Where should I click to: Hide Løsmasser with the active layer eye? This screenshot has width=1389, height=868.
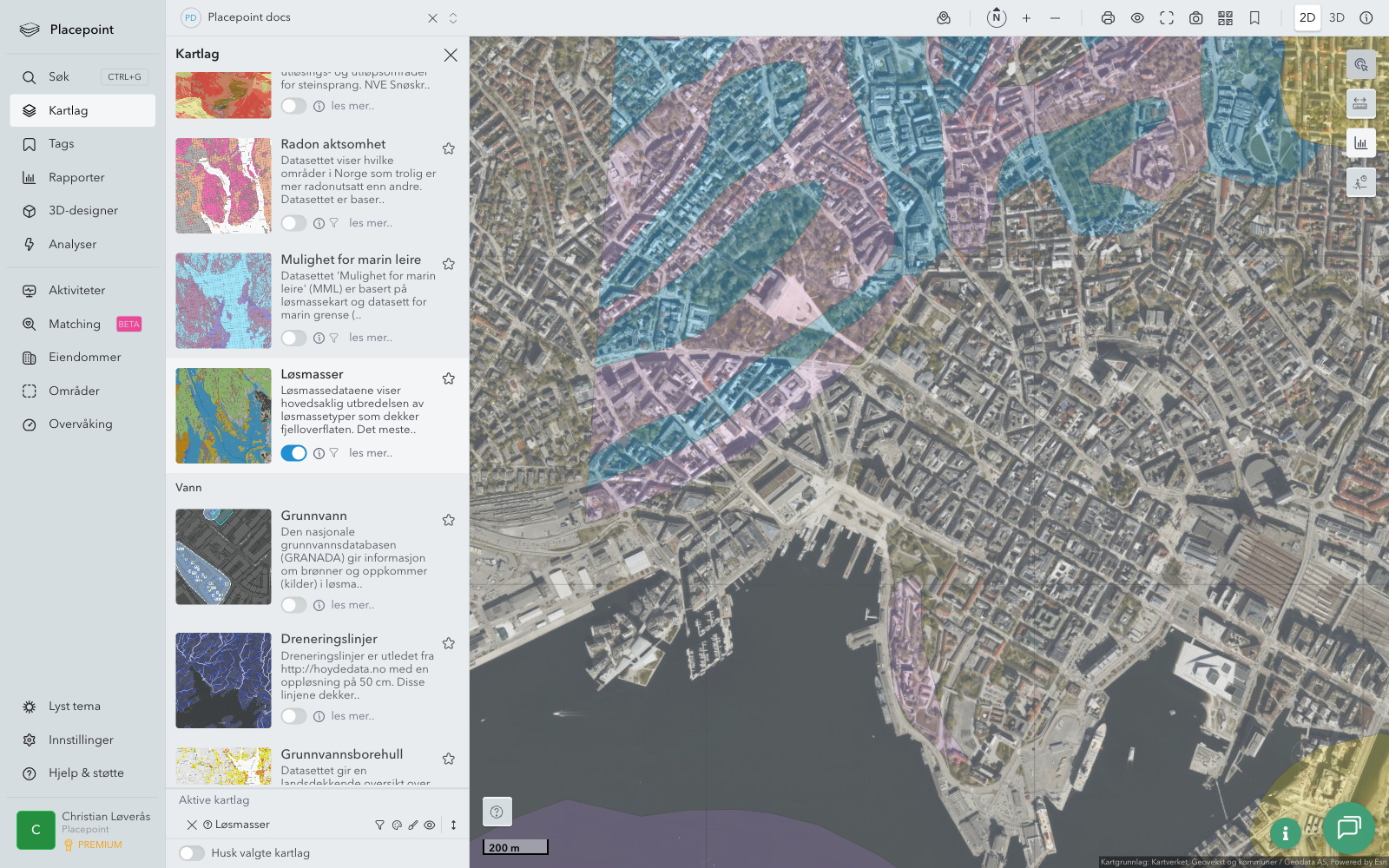[x=430, y=825]
